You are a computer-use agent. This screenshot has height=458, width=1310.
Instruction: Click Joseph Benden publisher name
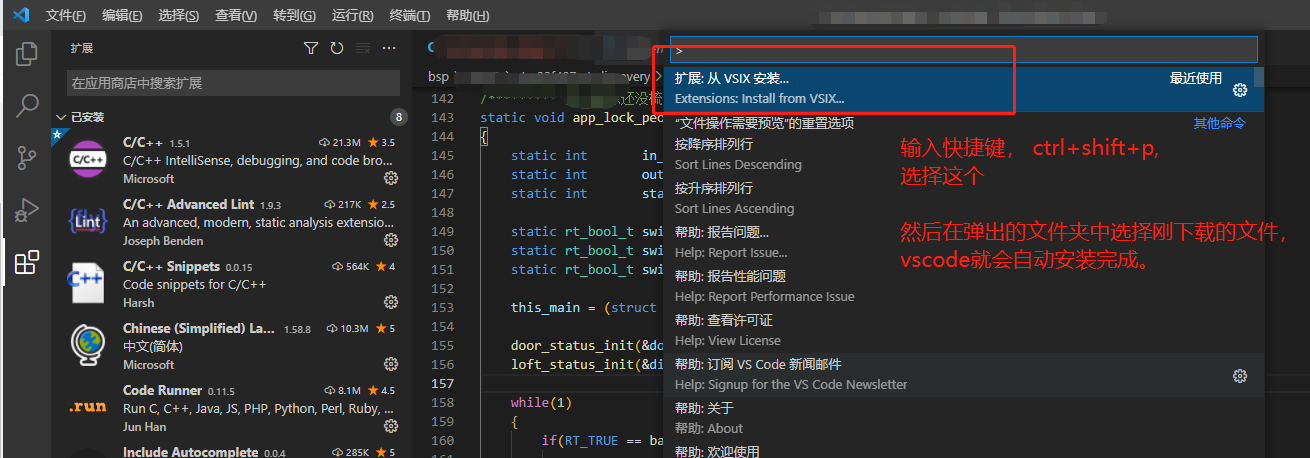(164, 240)
